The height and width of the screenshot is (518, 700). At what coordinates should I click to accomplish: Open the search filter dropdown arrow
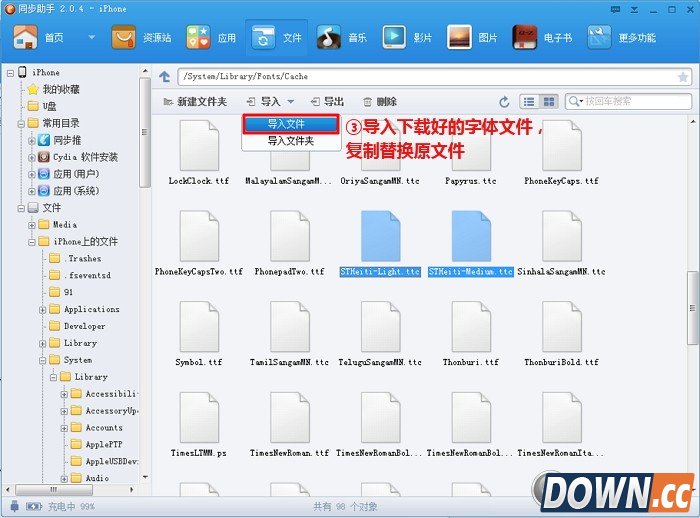click(582, 102)
